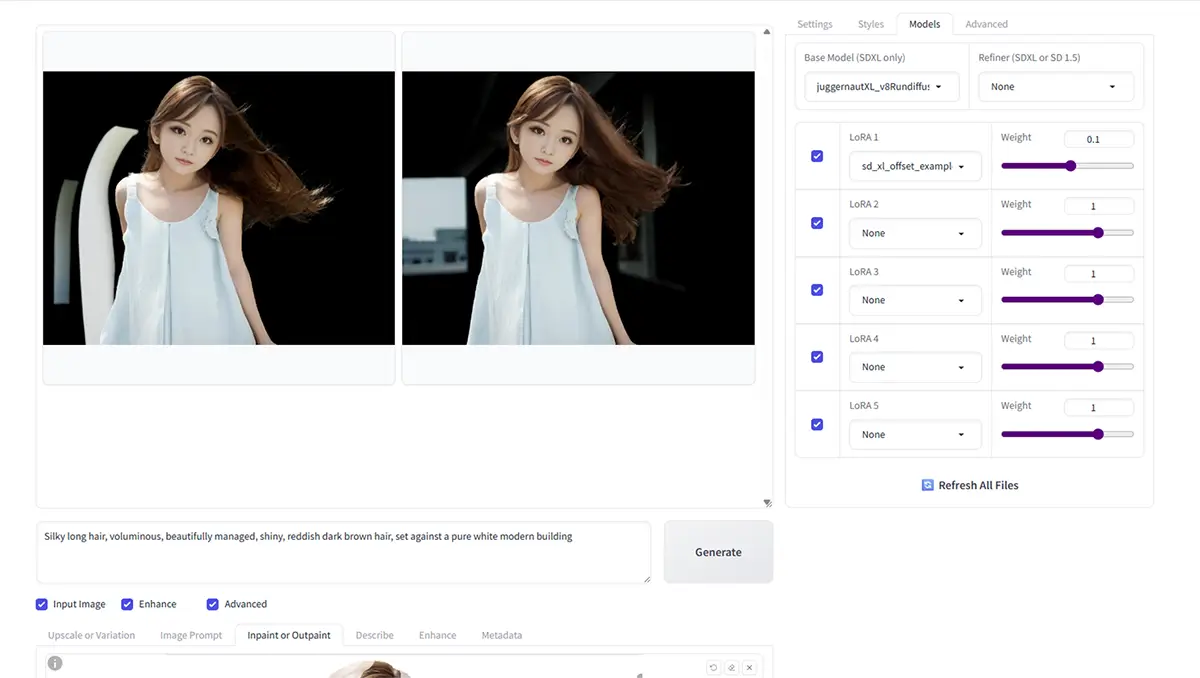Untick the LoRA 5 enable checkbox
Viewport: 1200px width, 678px height.
[817, 424]
